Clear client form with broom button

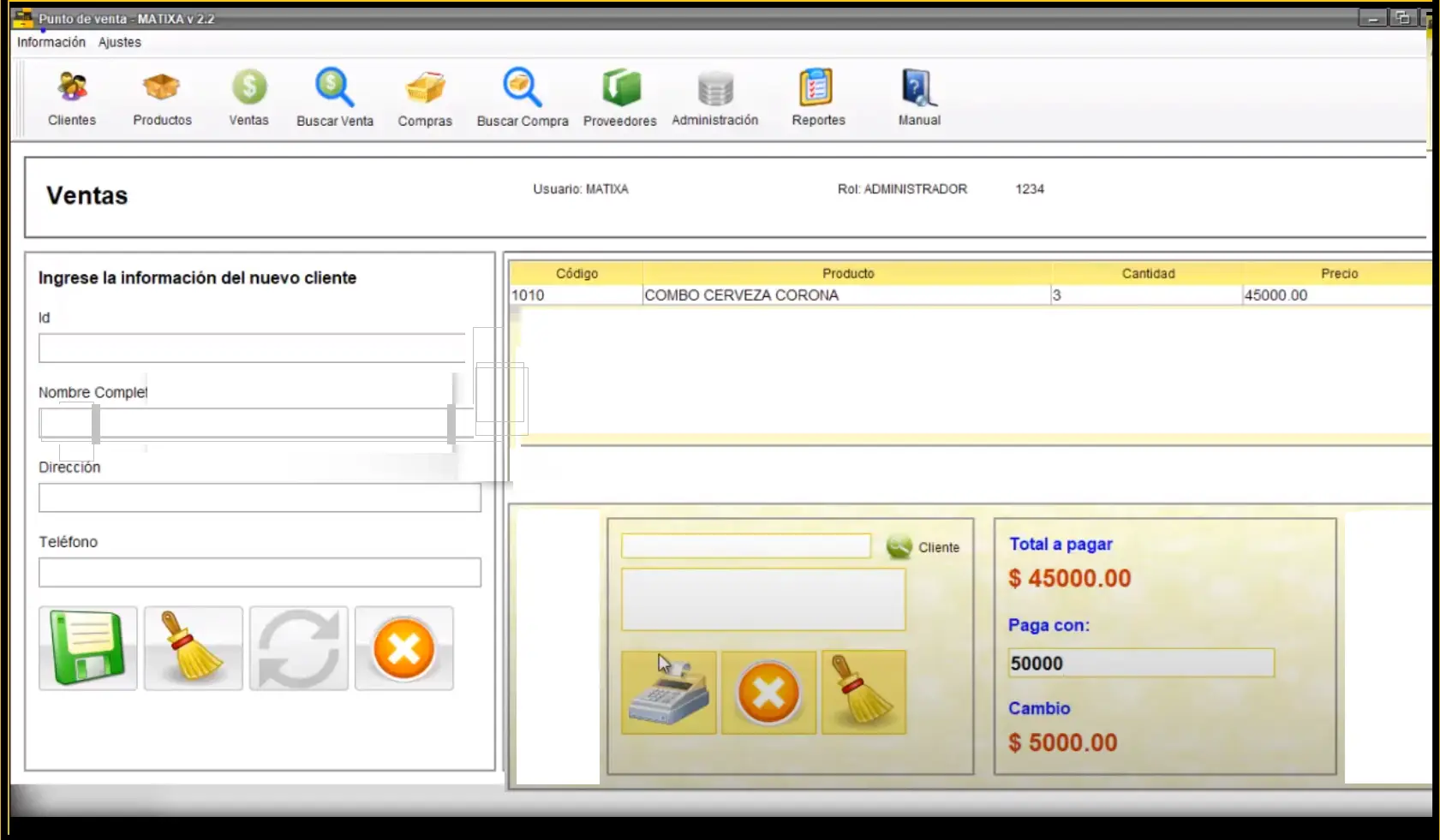point(194,648)
